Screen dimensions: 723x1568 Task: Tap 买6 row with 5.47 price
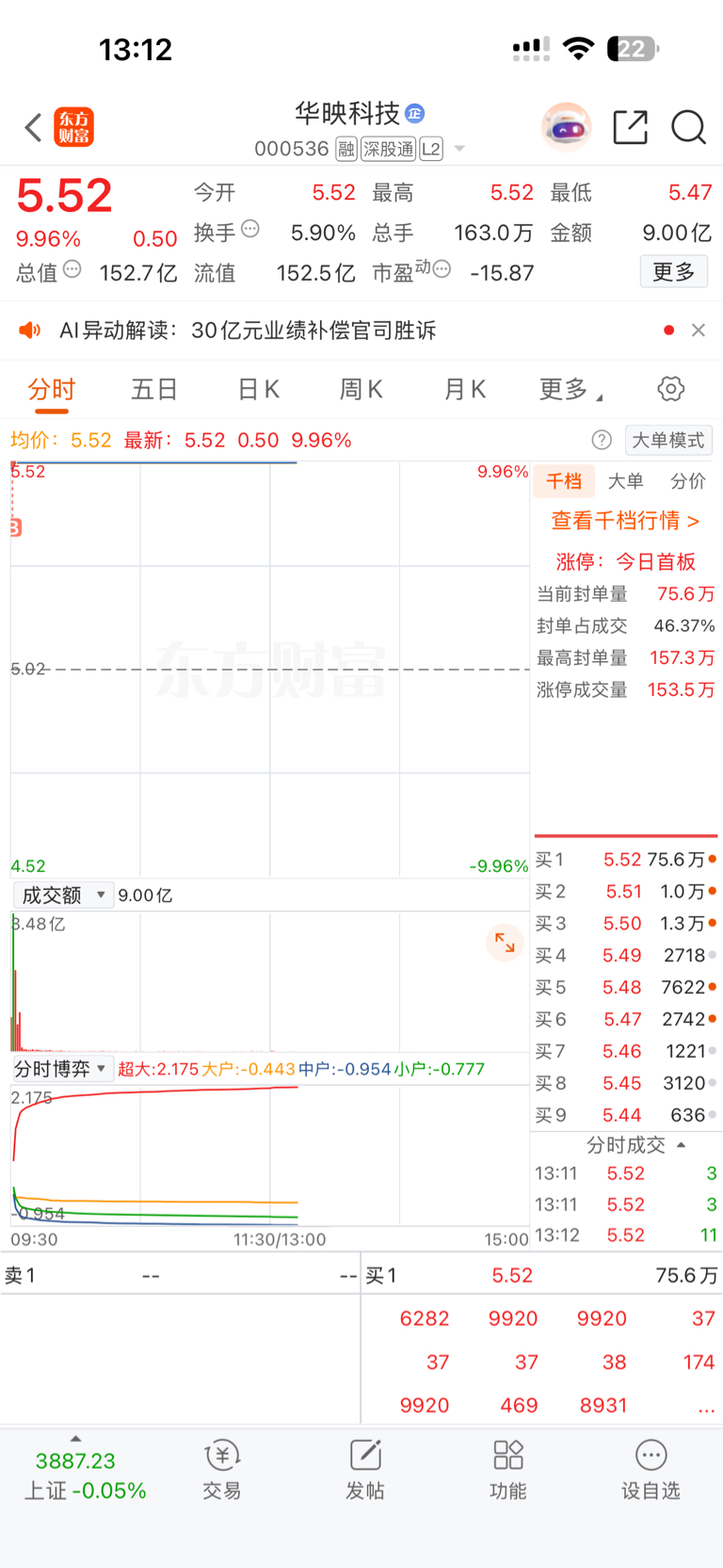(626, 1020)
